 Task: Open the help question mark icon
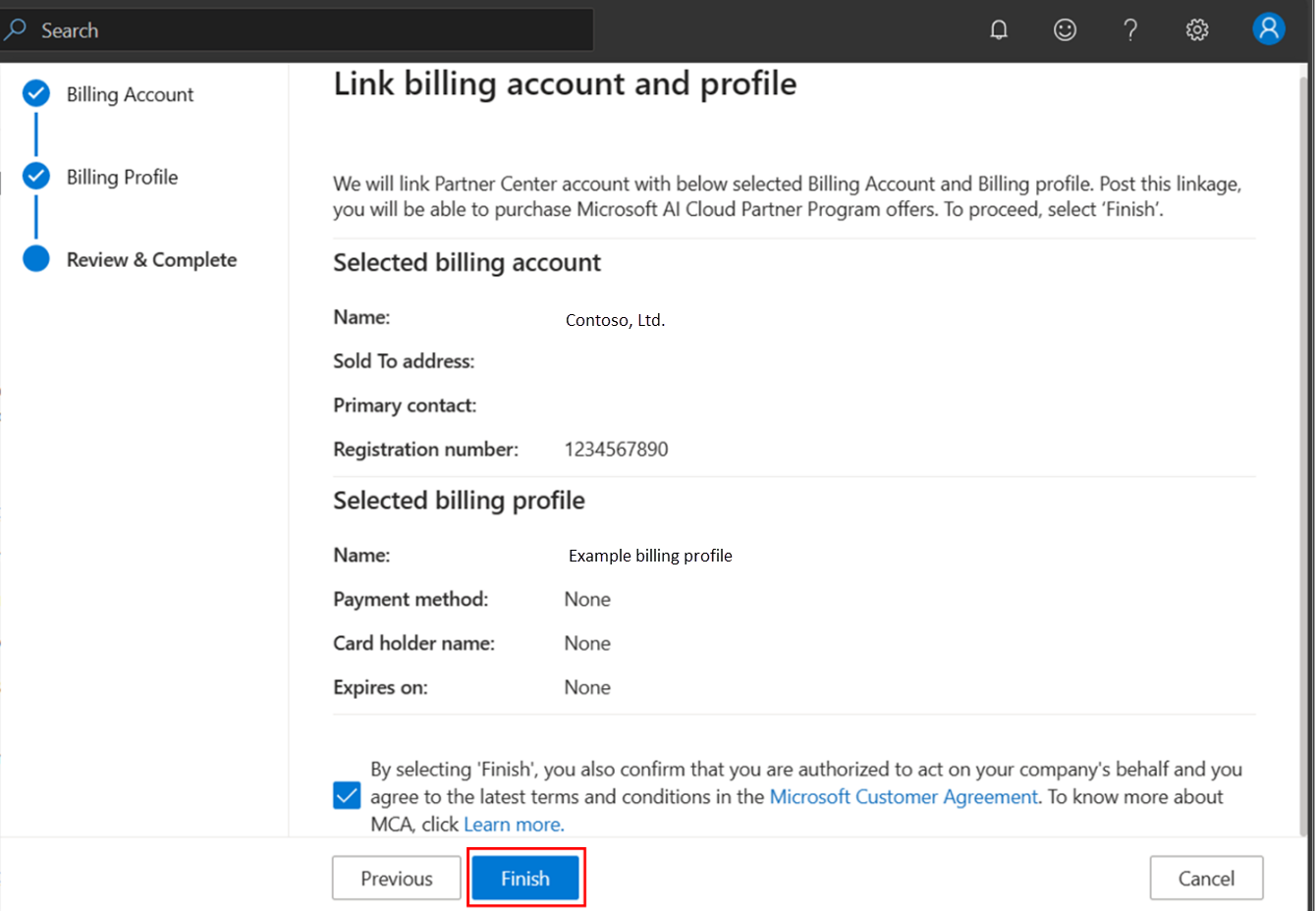coord(1130,30)
